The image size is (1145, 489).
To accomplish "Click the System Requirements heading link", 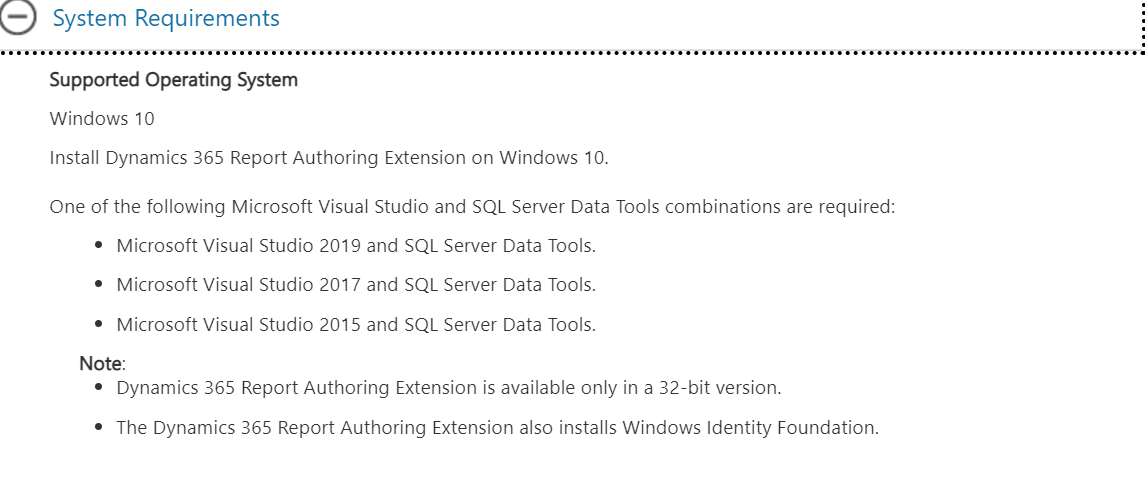I will [166, 18].
